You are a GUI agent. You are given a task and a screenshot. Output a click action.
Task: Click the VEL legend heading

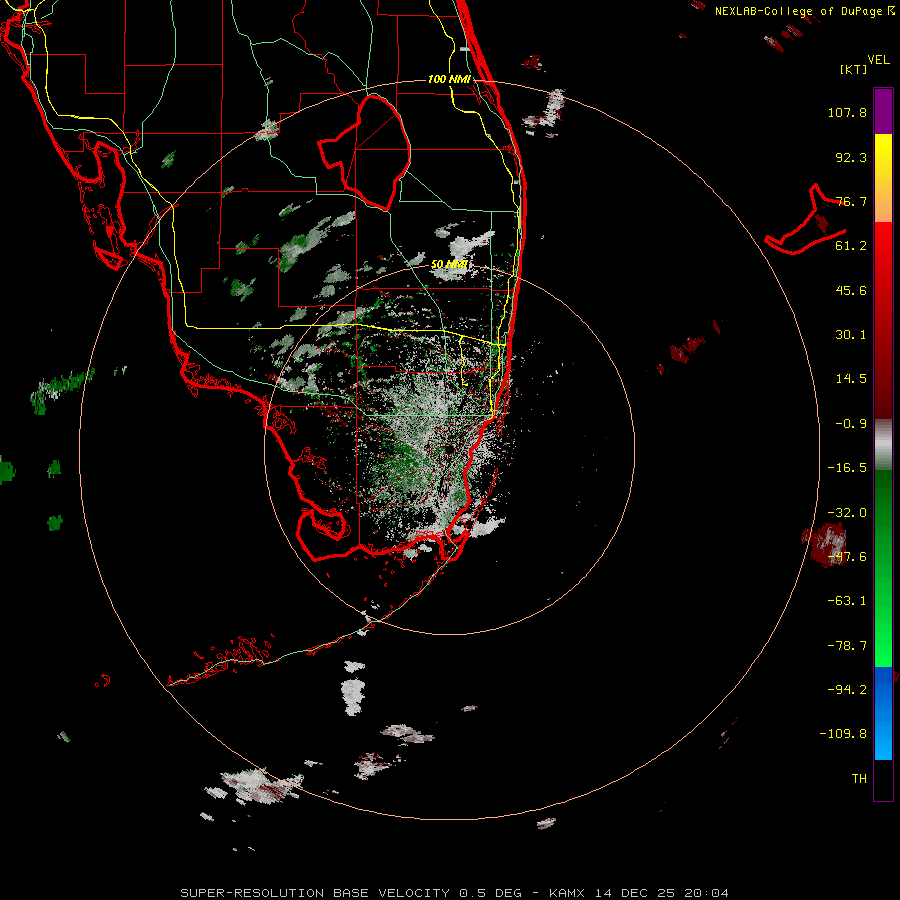click(x=878, y=60)
